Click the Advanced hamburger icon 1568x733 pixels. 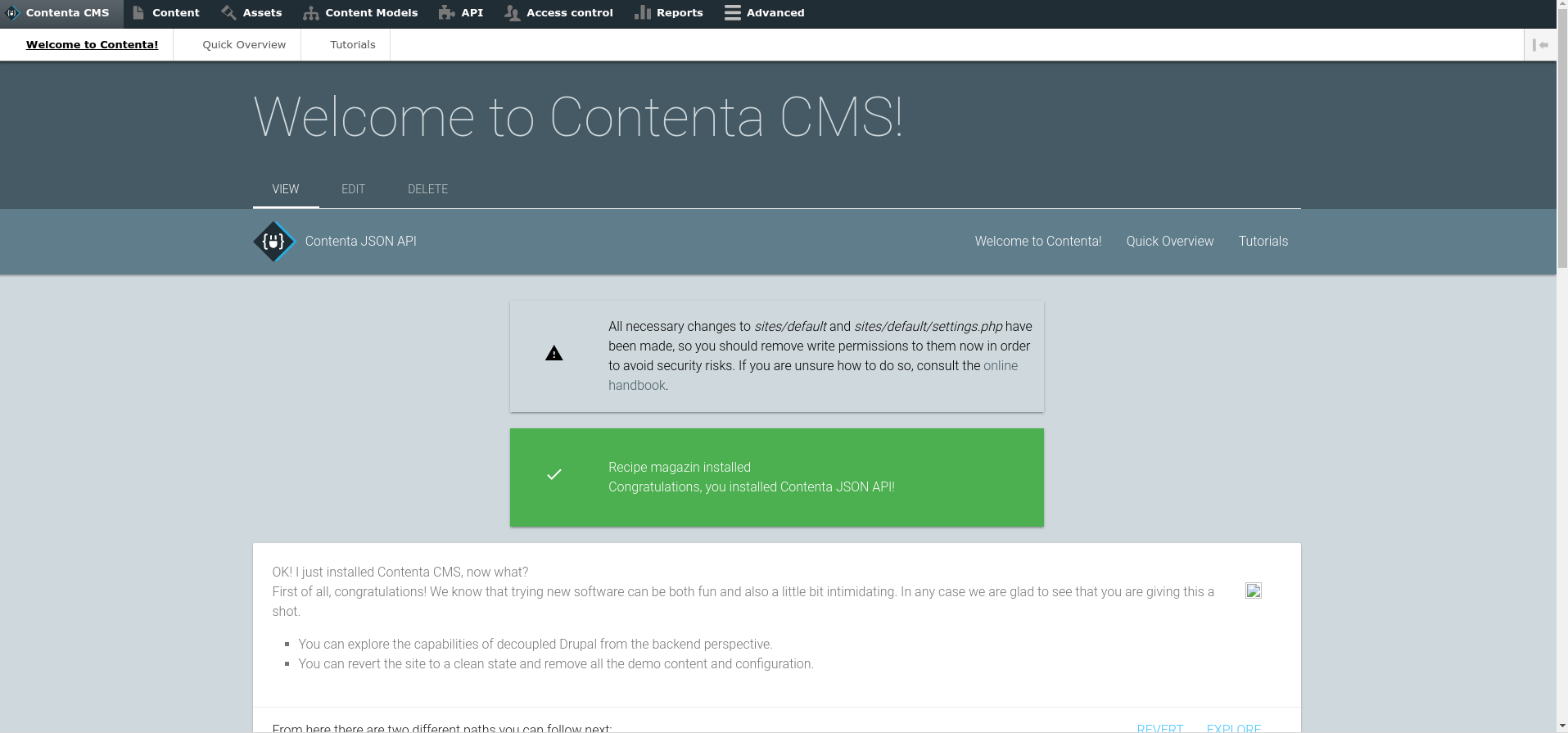[733, 13]
